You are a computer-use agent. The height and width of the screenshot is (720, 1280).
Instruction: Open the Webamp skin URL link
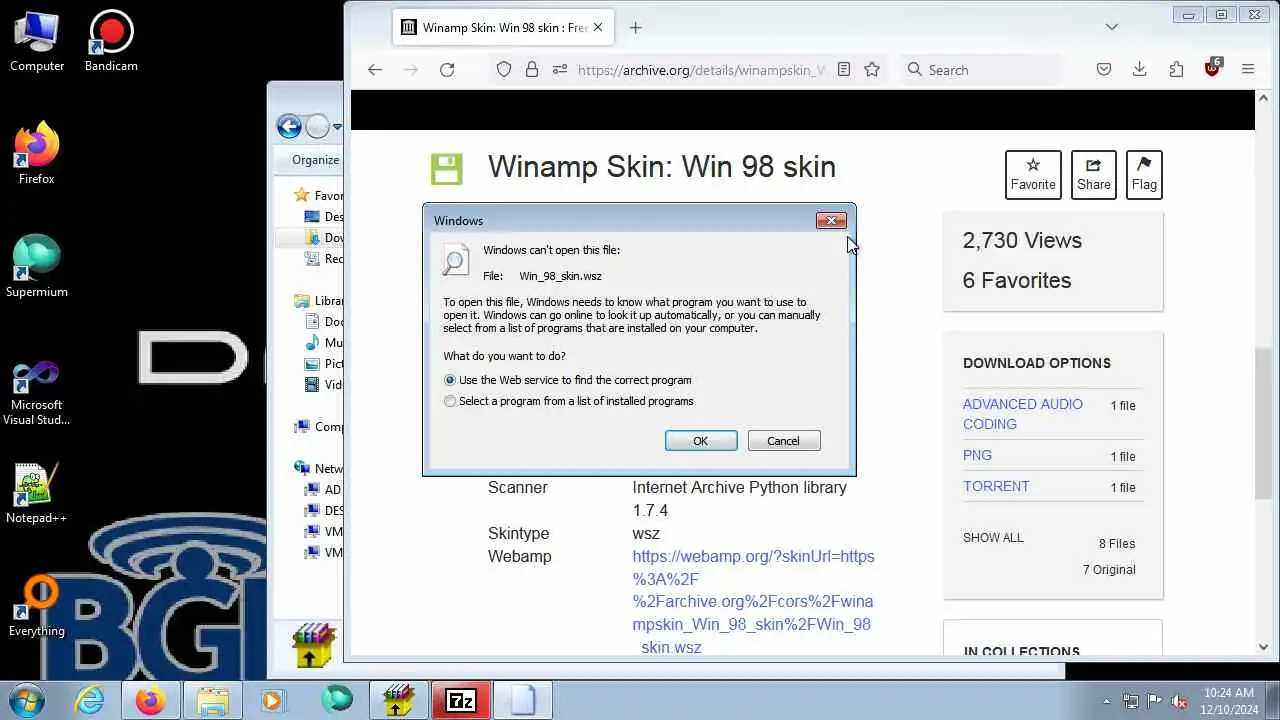753,602
